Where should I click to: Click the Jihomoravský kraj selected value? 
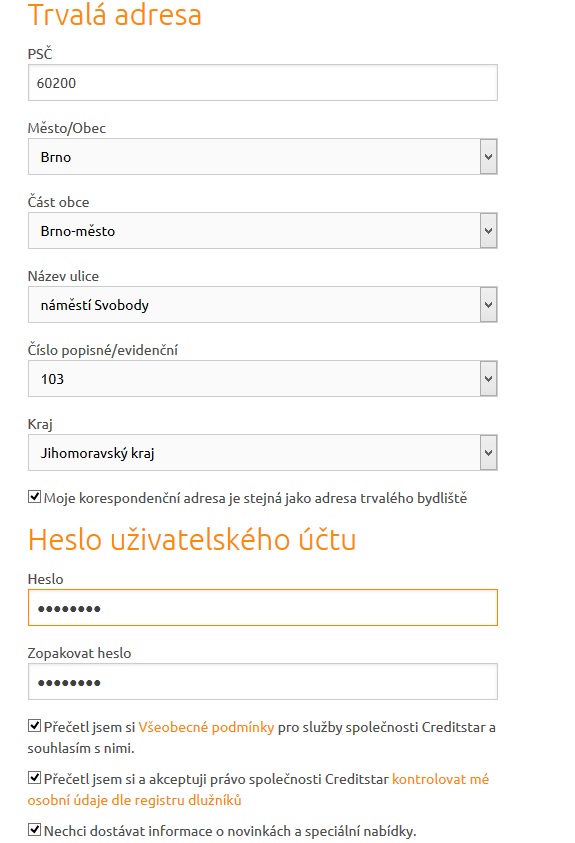click(97, 453)
